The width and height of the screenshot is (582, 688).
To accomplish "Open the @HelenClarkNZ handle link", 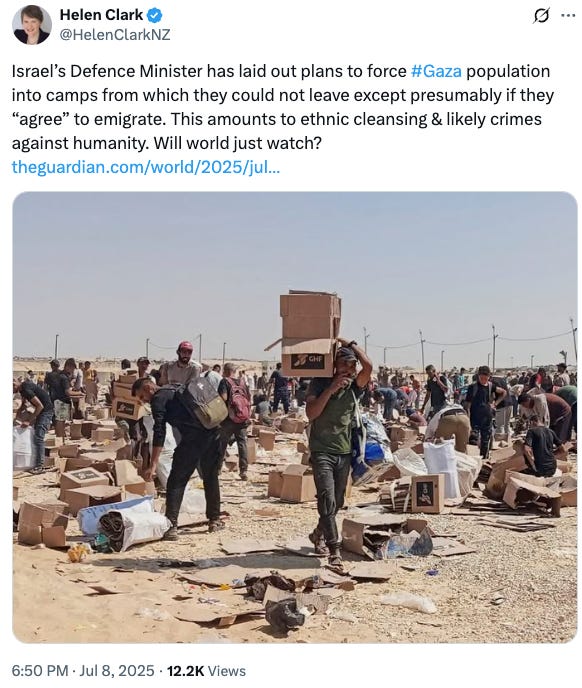I will 115,35.
